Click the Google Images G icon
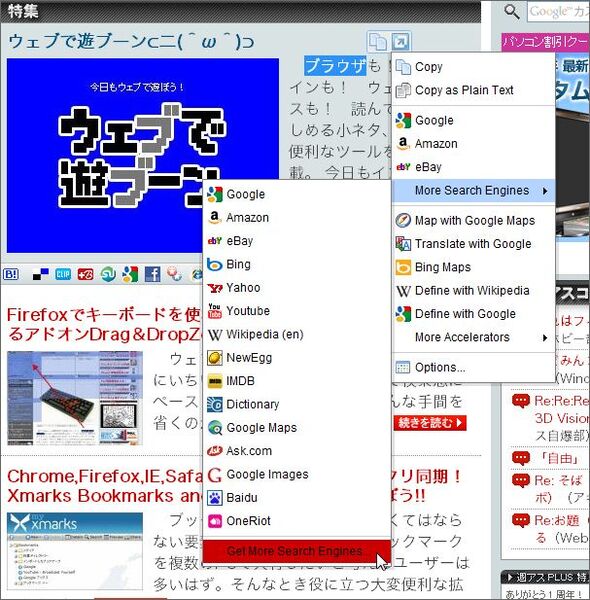 tap(215, 475)
